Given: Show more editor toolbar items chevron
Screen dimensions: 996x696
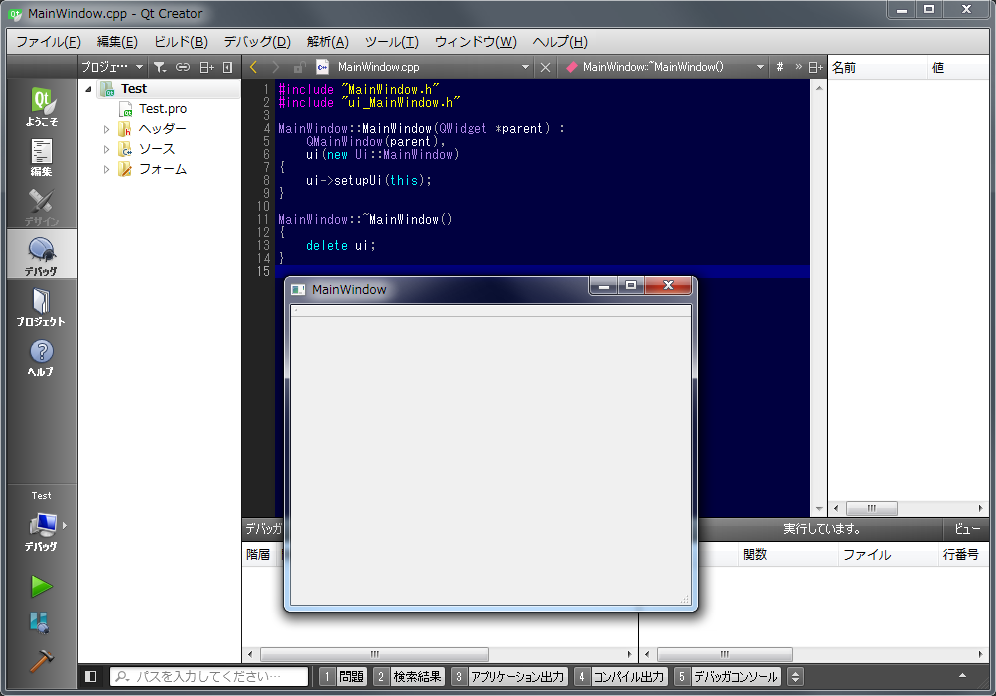Looking at the screenshot, I should coord(798,67).
